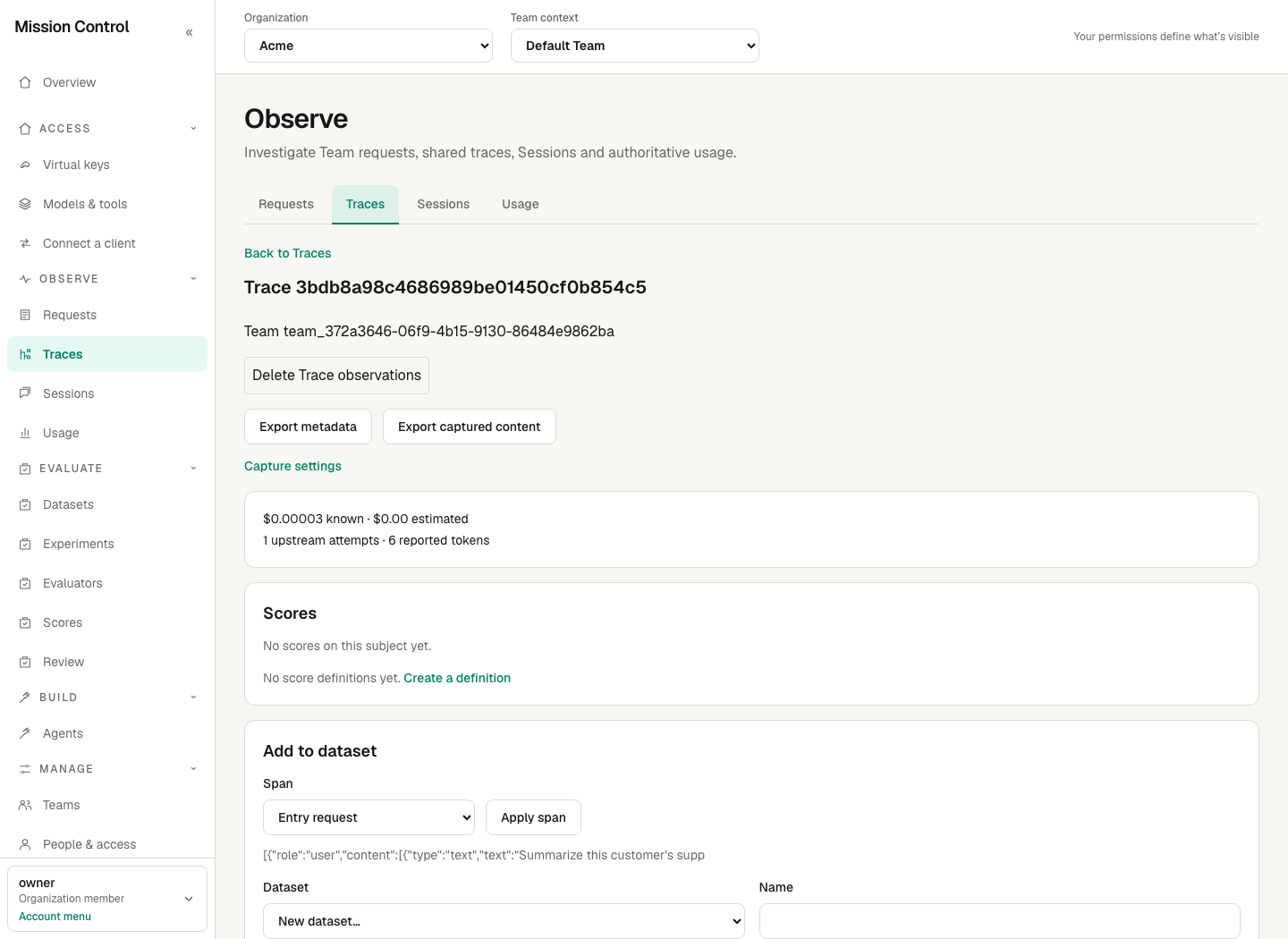Image resolution: width=1288 pixels, height=939 pixels.
Task: Click the Teams people icon
Action: click(25, 805)
